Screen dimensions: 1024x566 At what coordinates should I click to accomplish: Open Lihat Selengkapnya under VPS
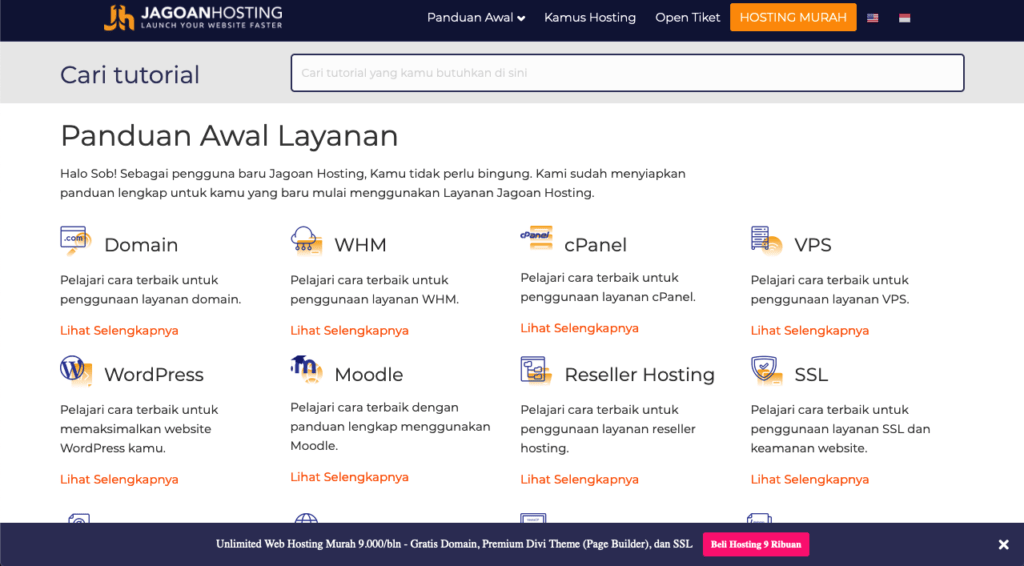[x=810, y=330]
